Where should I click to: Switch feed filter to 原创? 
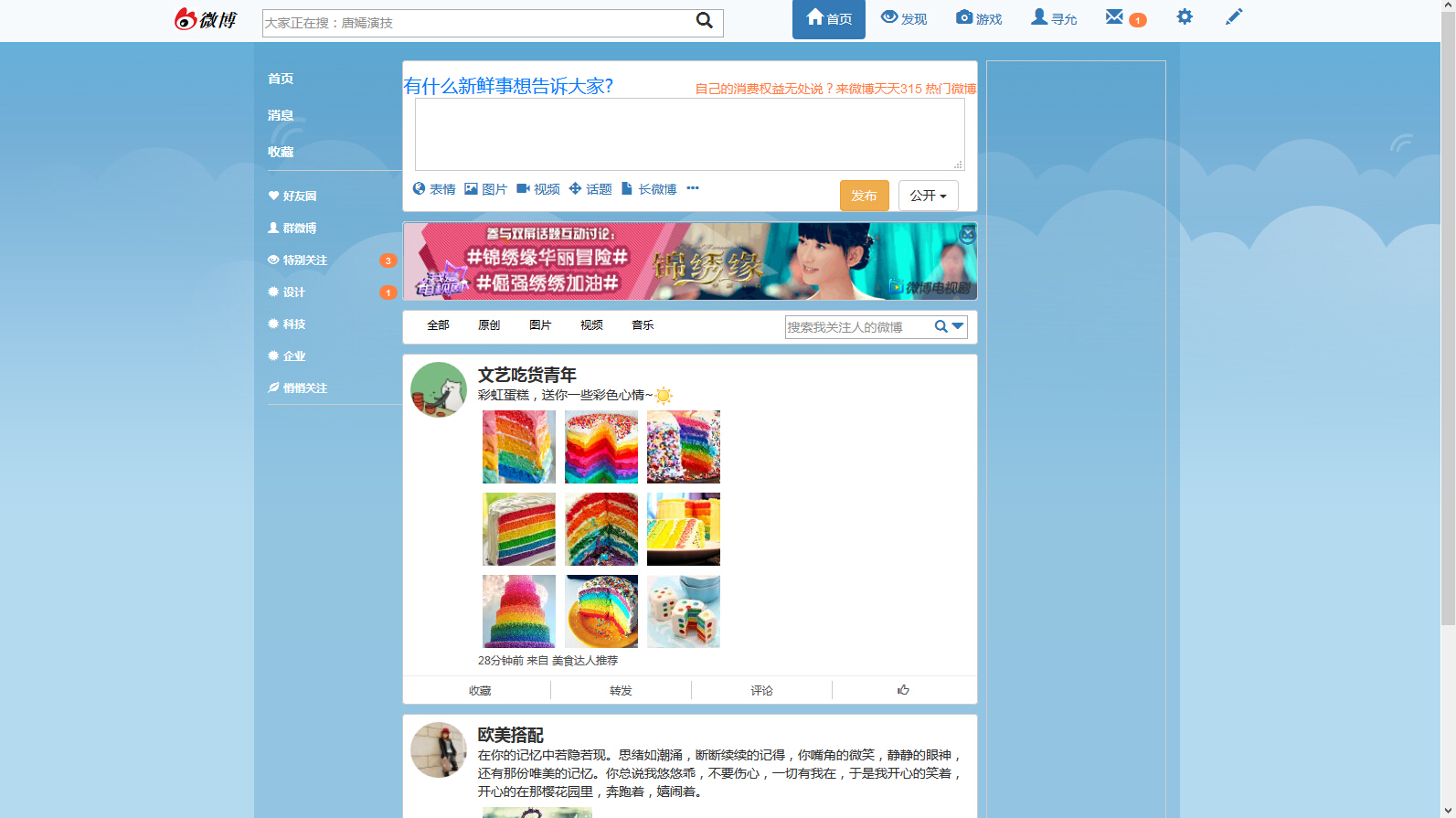489,325
